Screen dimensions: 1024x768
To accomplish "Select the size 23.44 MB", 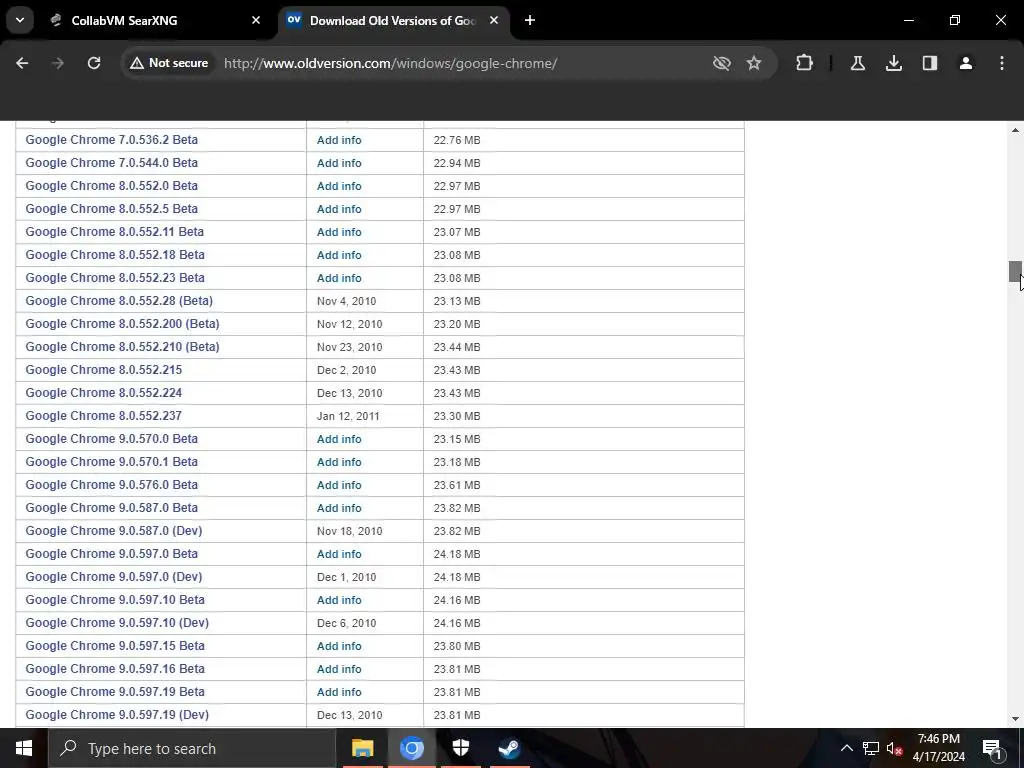I will pyautogui.click(x=456, y=347).
